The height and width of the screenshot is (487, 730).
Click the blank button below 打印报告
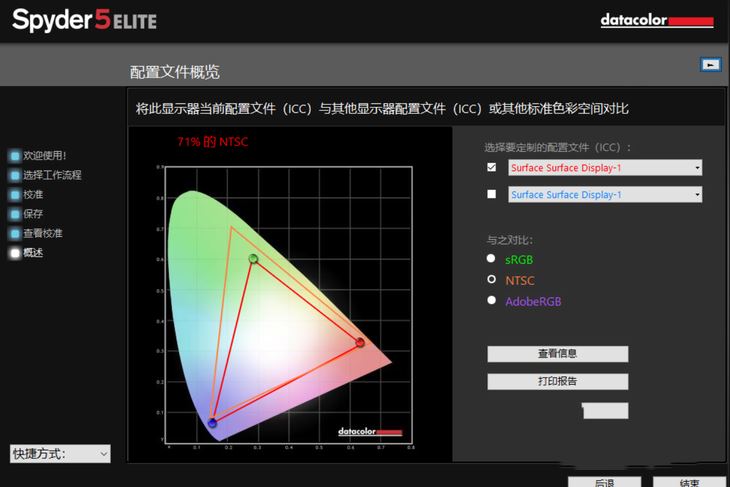[605, 411]
